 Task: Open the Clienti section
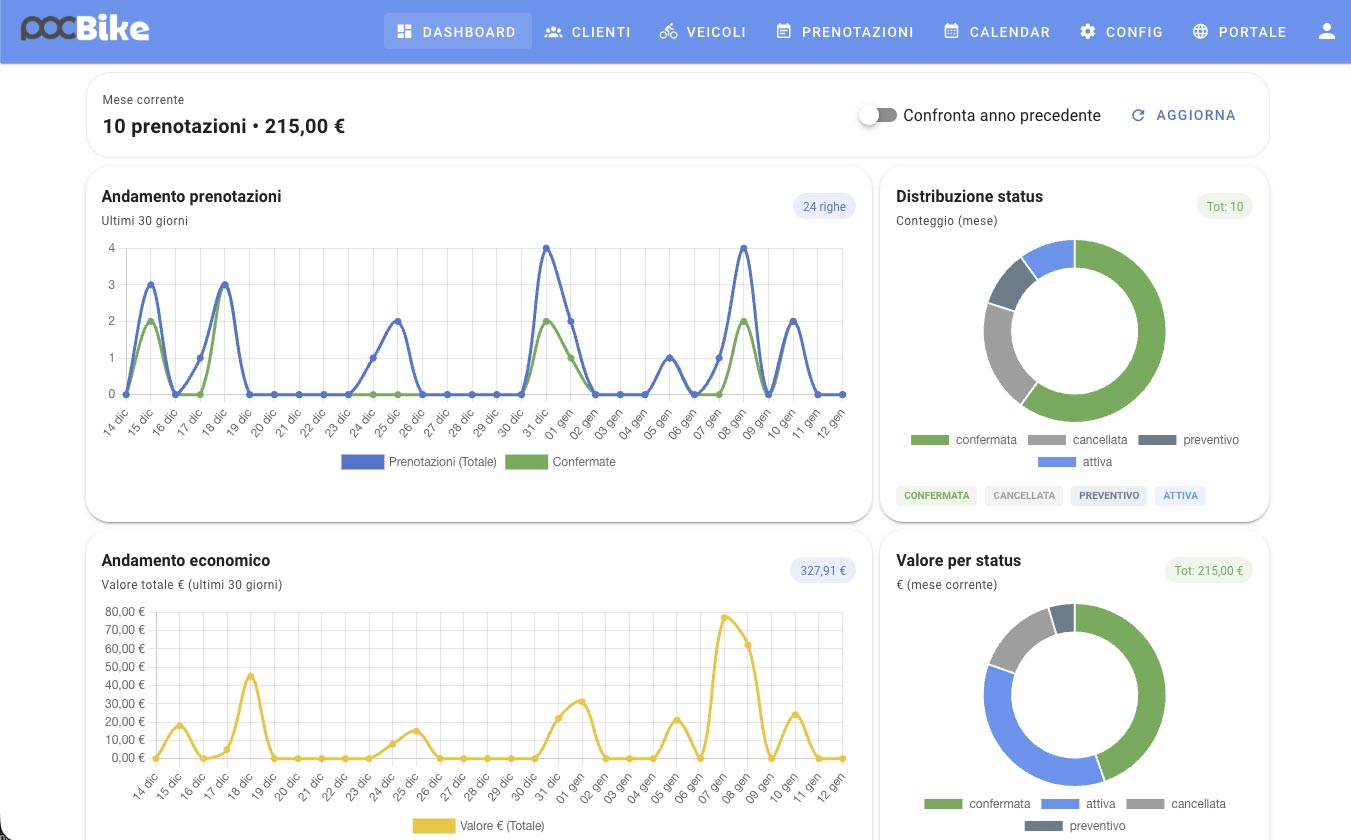[588, 32]
